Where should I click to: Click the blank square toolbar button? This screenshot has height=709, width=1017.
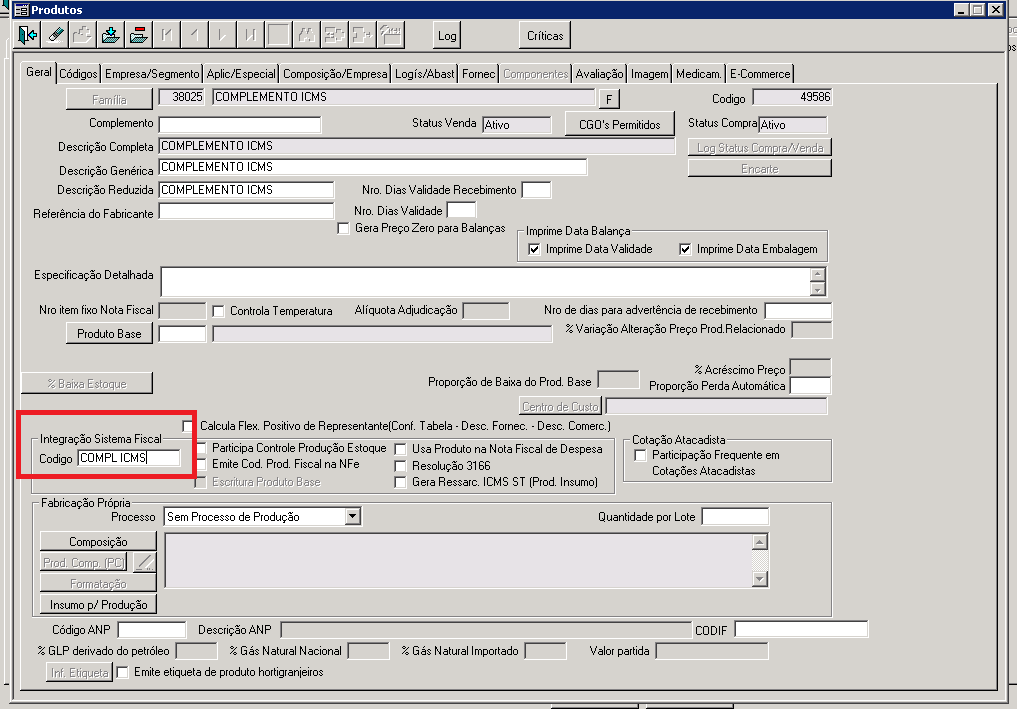[x=278, y=34]
